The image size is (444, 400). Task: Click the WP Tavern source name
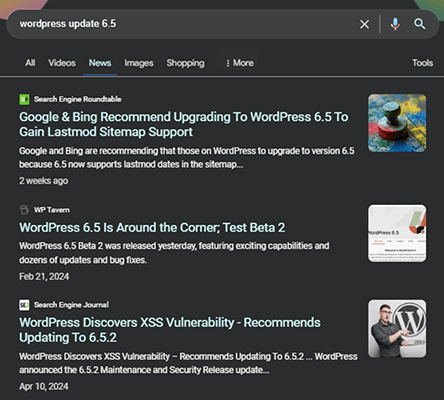click(x=52, y=210)
